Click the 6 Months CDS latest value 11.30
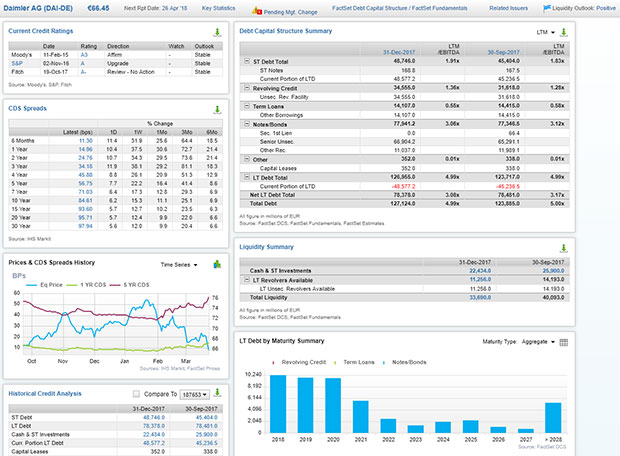 coord(86,141)
